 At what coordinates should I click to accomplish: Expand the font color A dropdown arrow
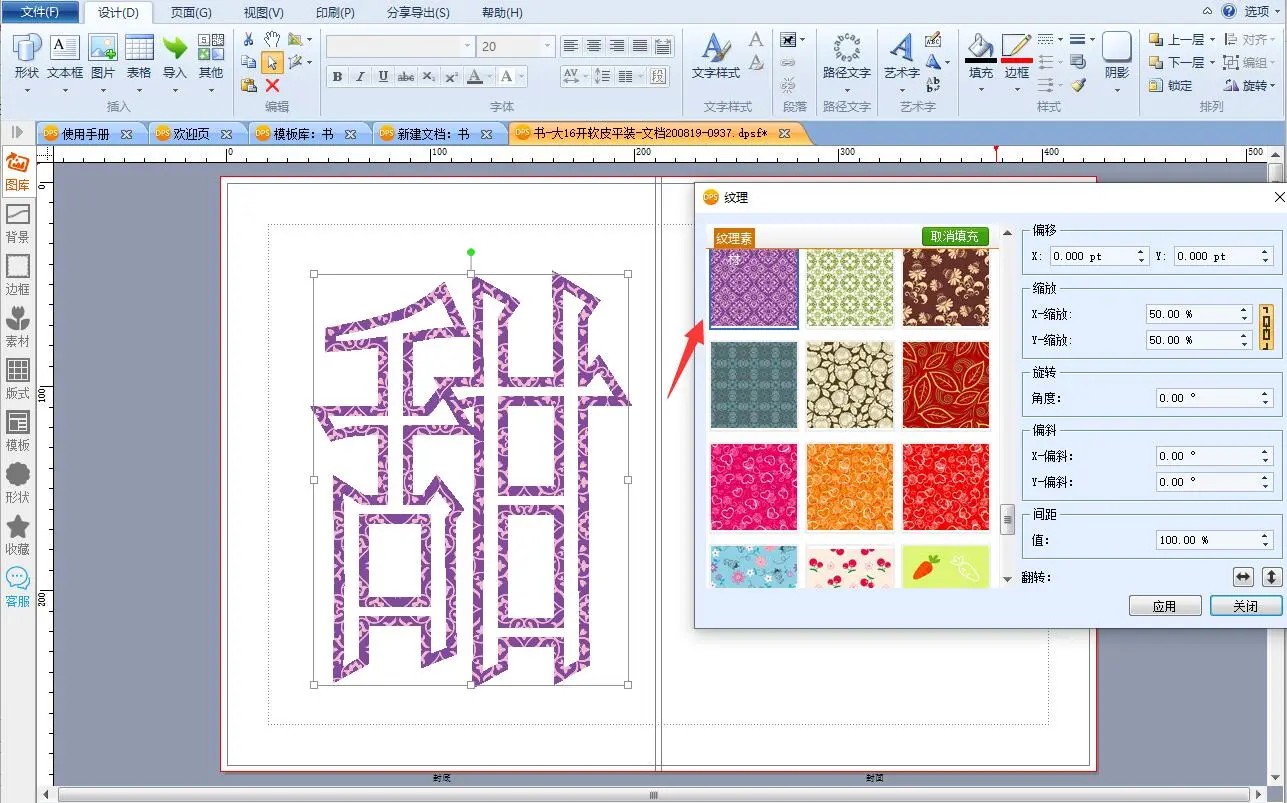(x=490, y=77)
